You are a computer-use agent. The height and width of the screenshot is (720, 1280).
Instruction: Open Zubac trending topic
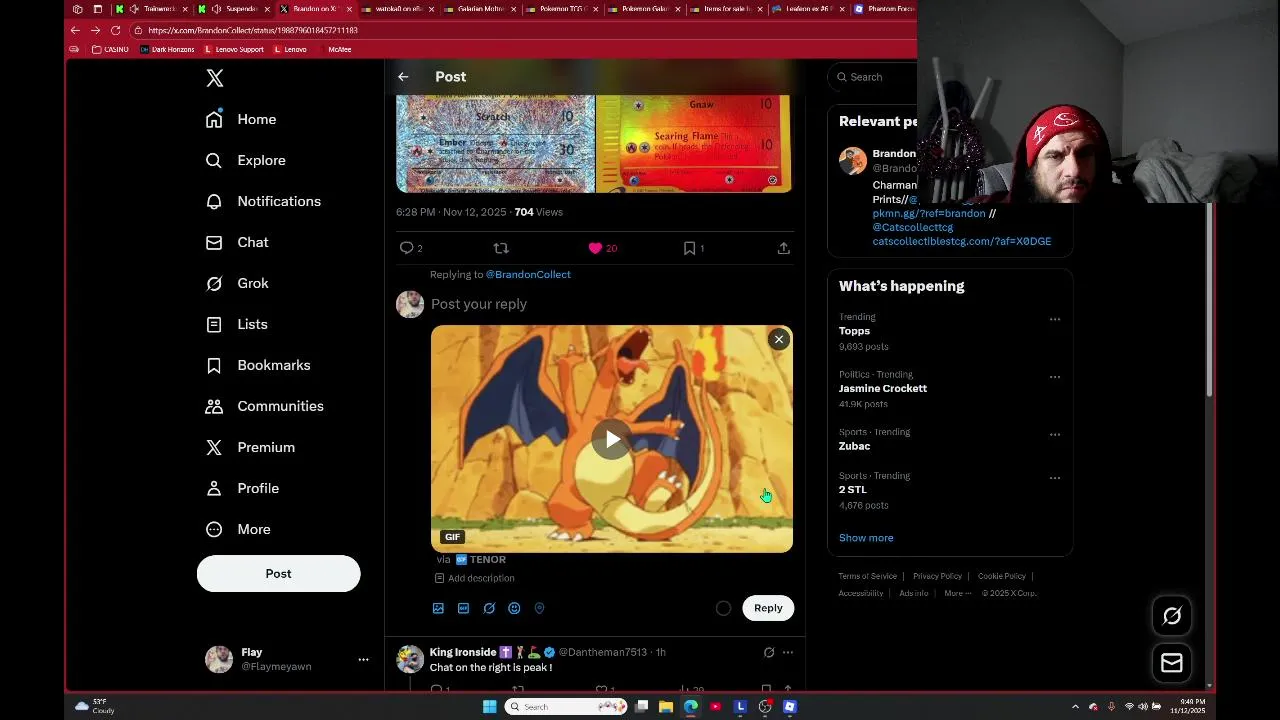click(x=854, y=446)
